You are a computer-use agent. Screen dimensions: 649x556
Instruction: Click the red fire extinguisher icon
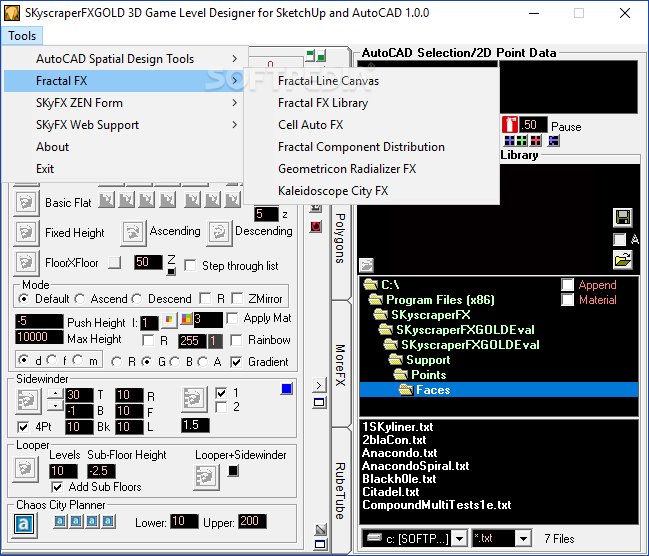point(510,125)
